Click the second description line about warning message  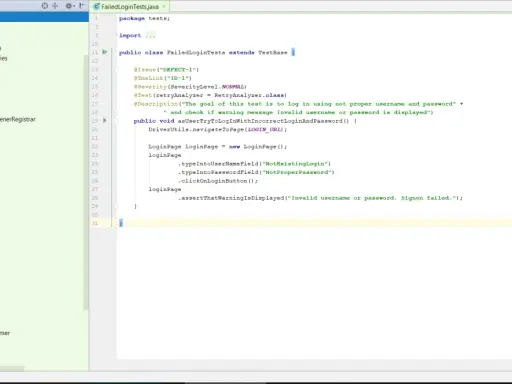298,112
